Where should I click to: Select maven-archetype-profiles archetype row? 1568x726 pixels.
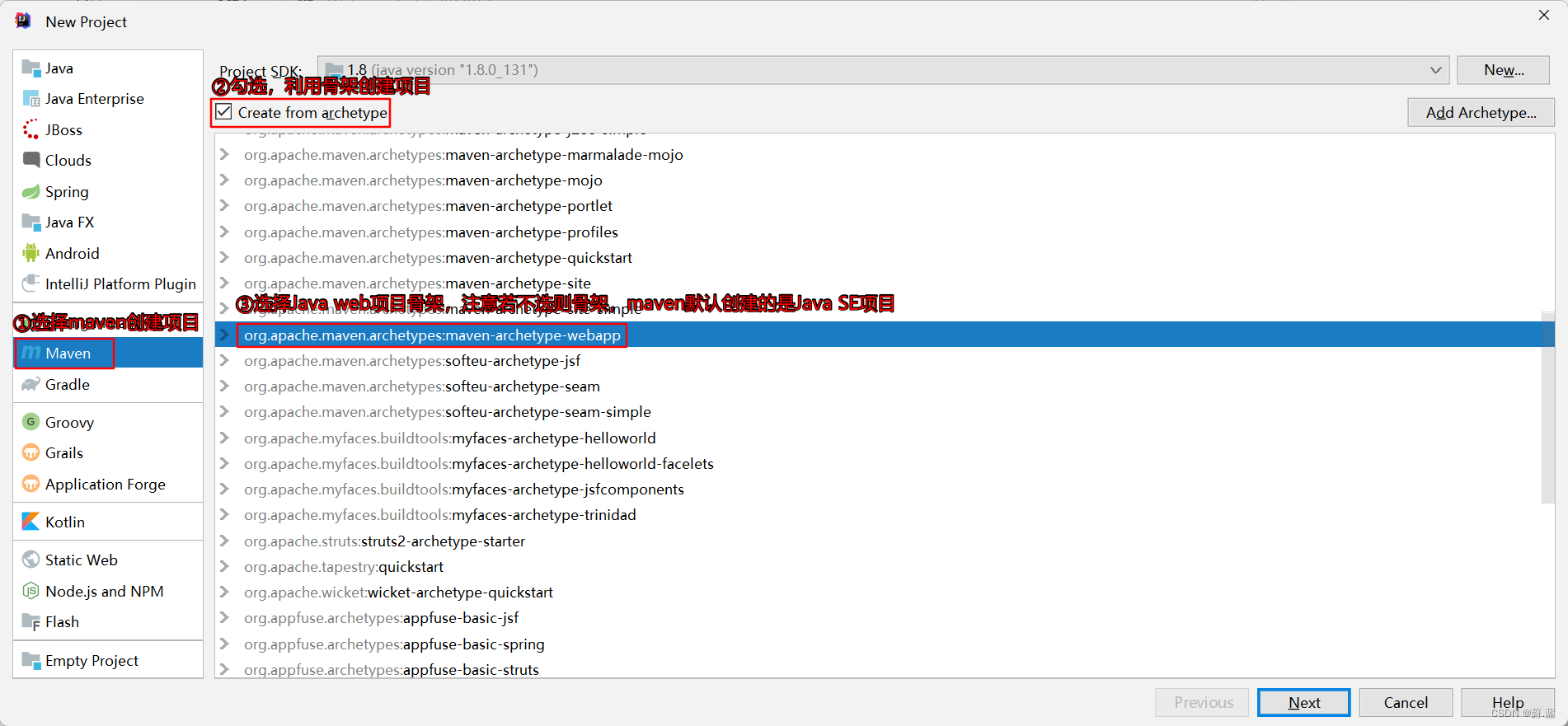[878, 232]
